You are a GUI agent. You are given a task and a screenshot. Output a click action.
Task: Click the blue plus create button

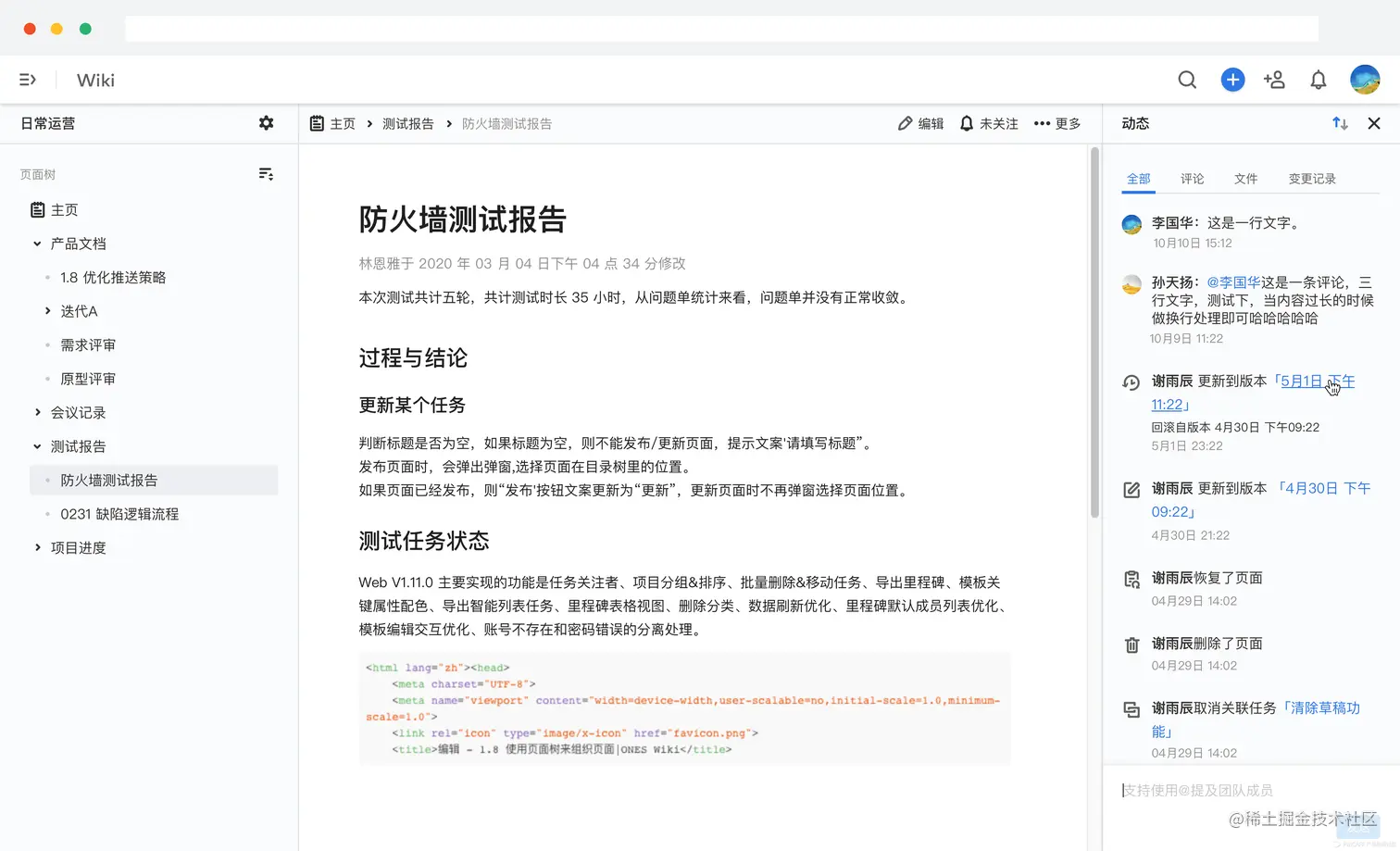coord(1232,80)
